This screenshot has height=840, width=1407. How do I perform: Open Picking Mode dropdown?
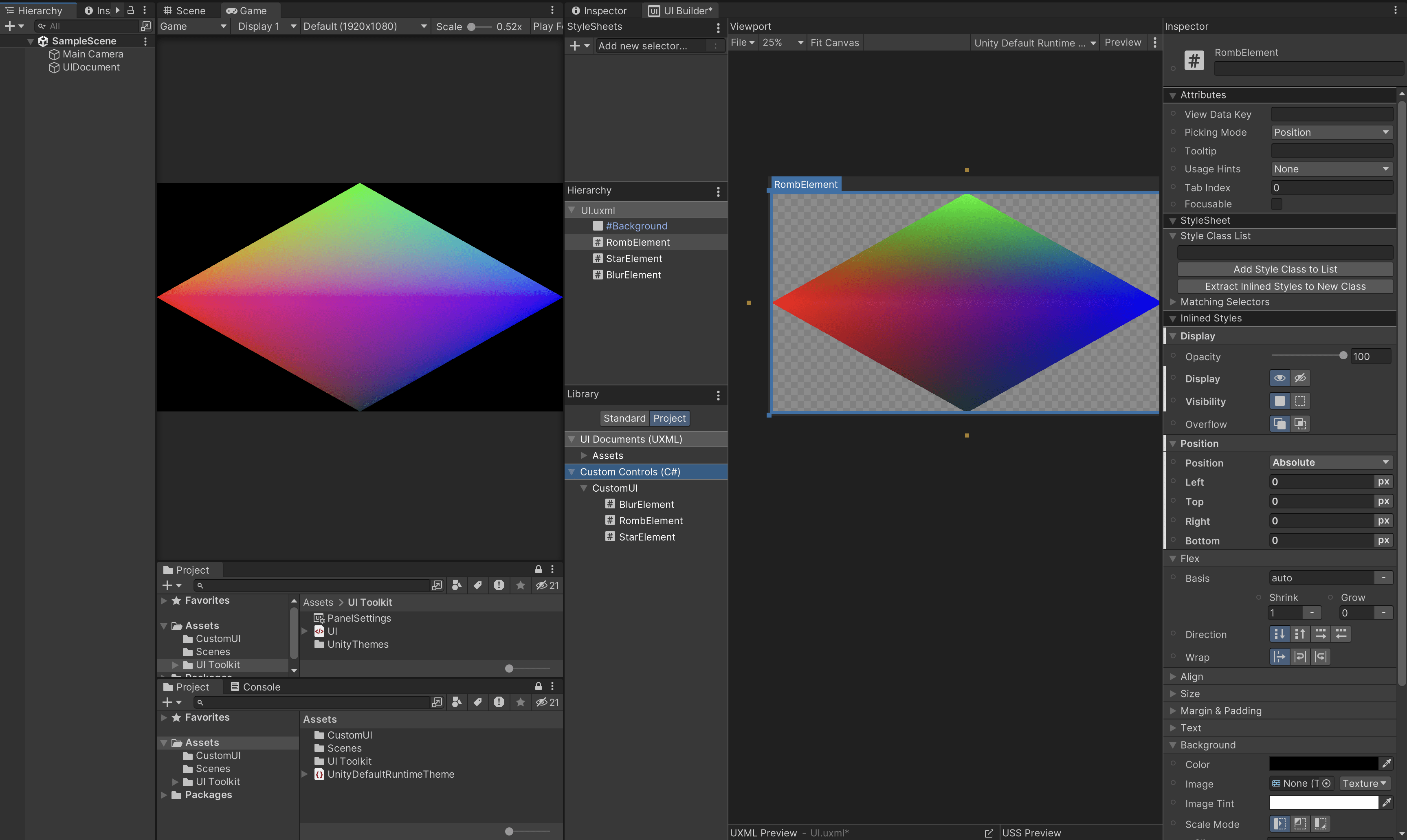(x=1331, y=132)
